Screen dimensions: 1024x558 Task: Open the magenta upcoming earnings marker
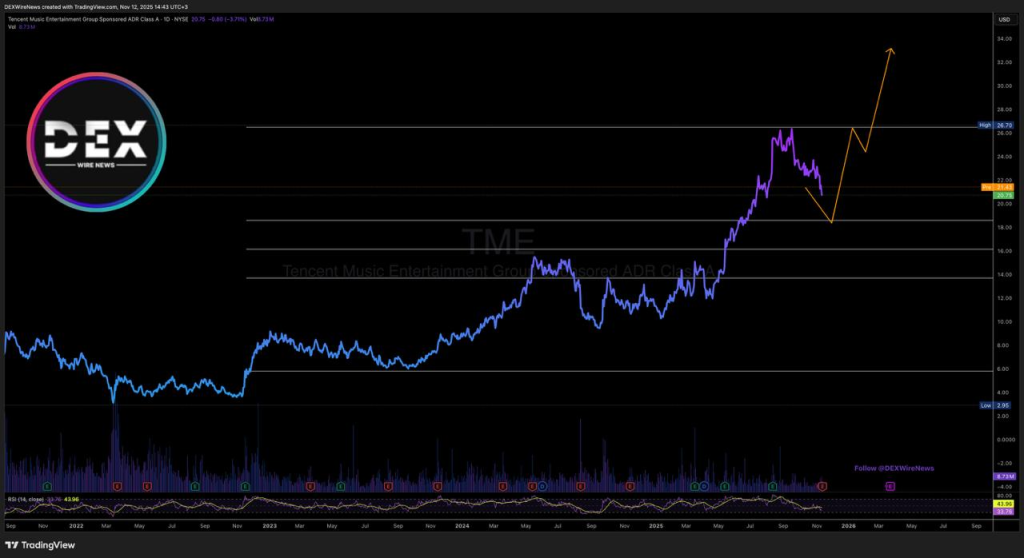click(889, 486)
